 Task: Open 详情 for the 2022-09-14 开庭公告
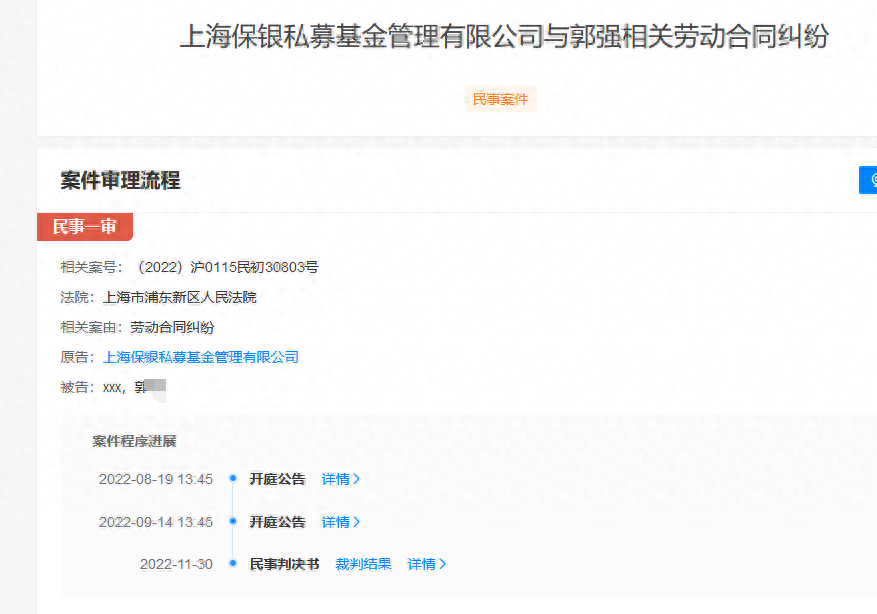point(340,522)
